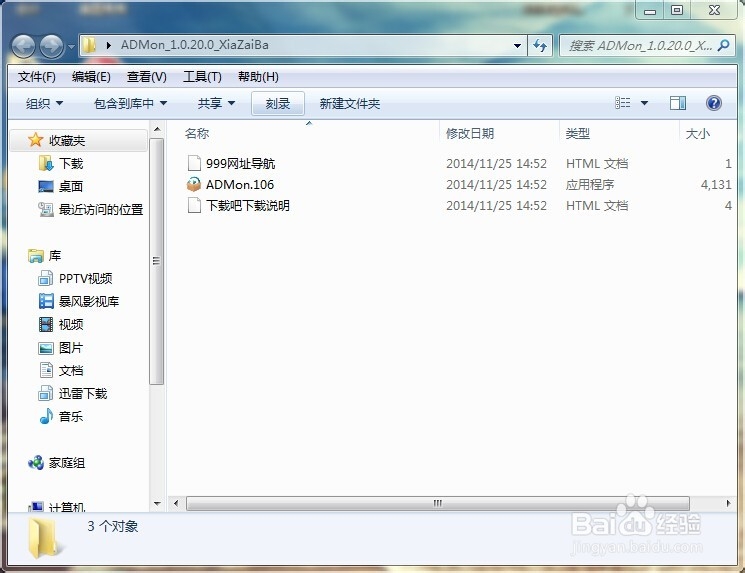Image resolution: width=745 pixels, height=573 pixels.
Task: Click the 暴风影视库 icon
Action: point(46,301)
